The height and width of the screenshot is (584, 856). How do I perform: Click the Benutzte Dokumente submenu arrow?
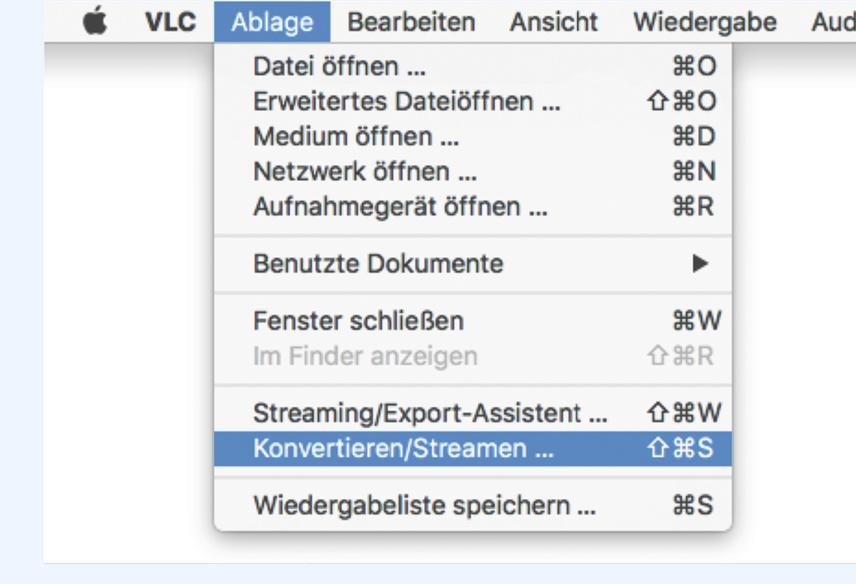coord(701,264)
